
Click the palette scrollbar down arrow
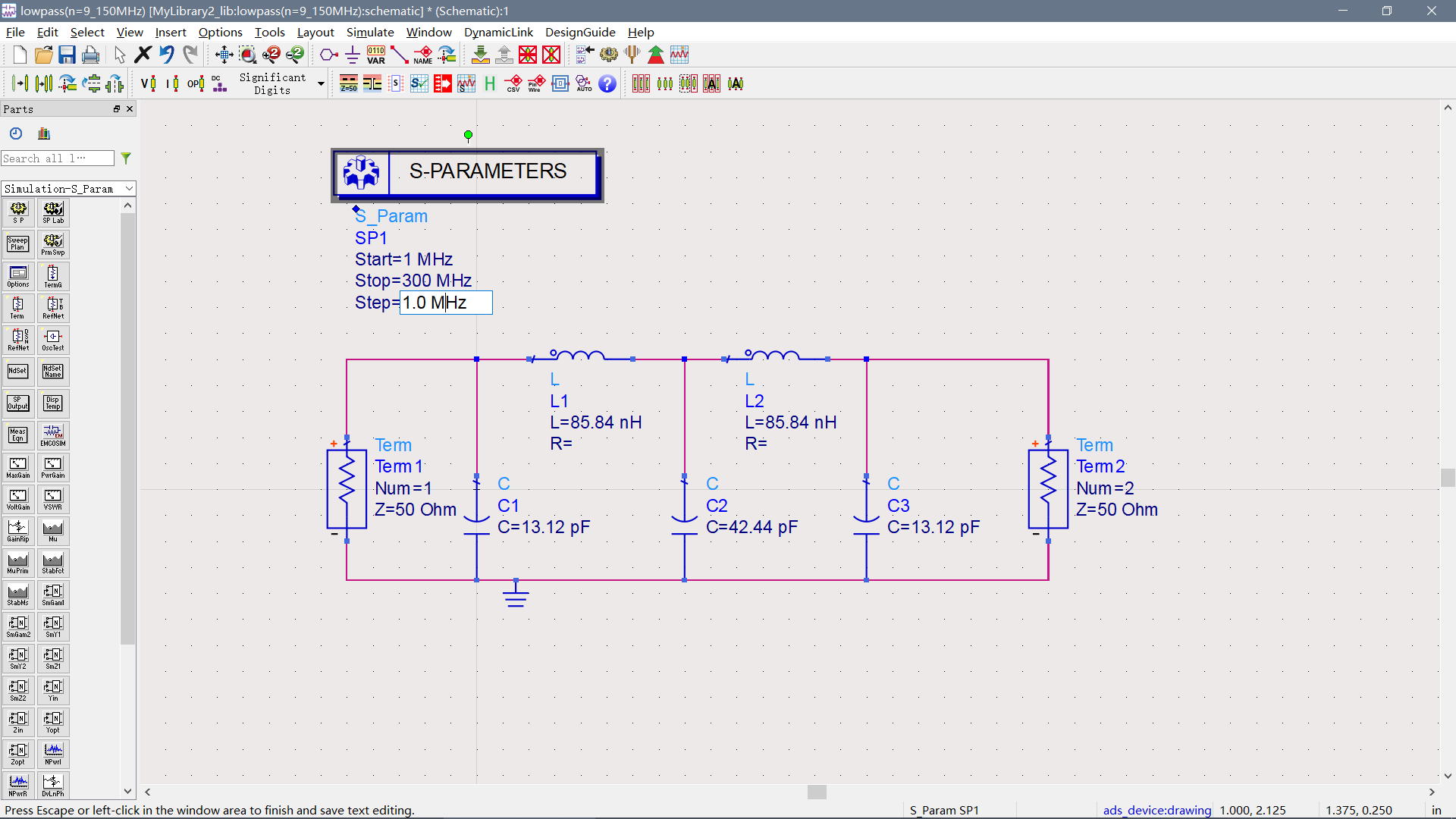tap(127, 791)
